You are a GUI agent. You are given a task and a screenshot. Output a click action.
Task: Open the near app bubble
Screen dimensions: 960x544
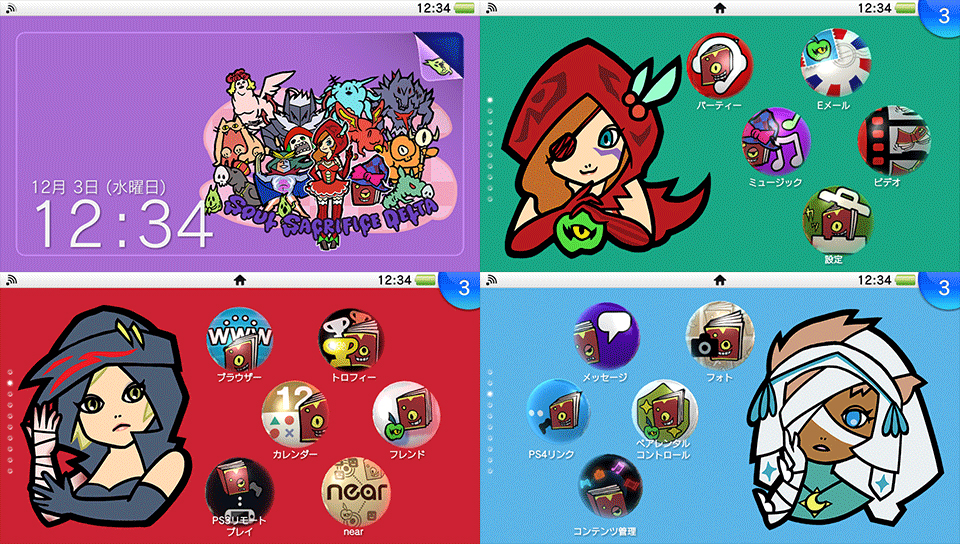click(x=355, y=491)
